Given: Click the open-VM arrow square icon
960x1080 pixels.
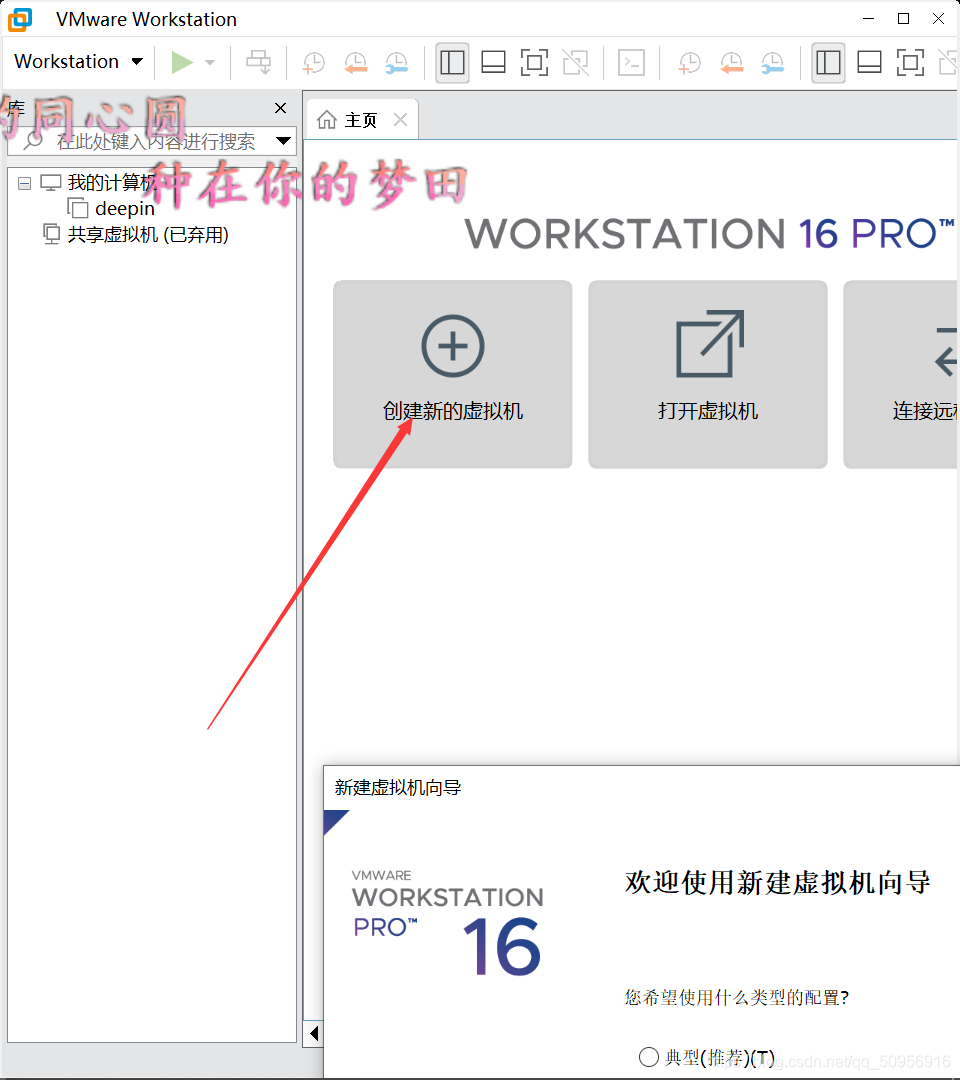Looking at the screenshot, I should click(710, 344).
